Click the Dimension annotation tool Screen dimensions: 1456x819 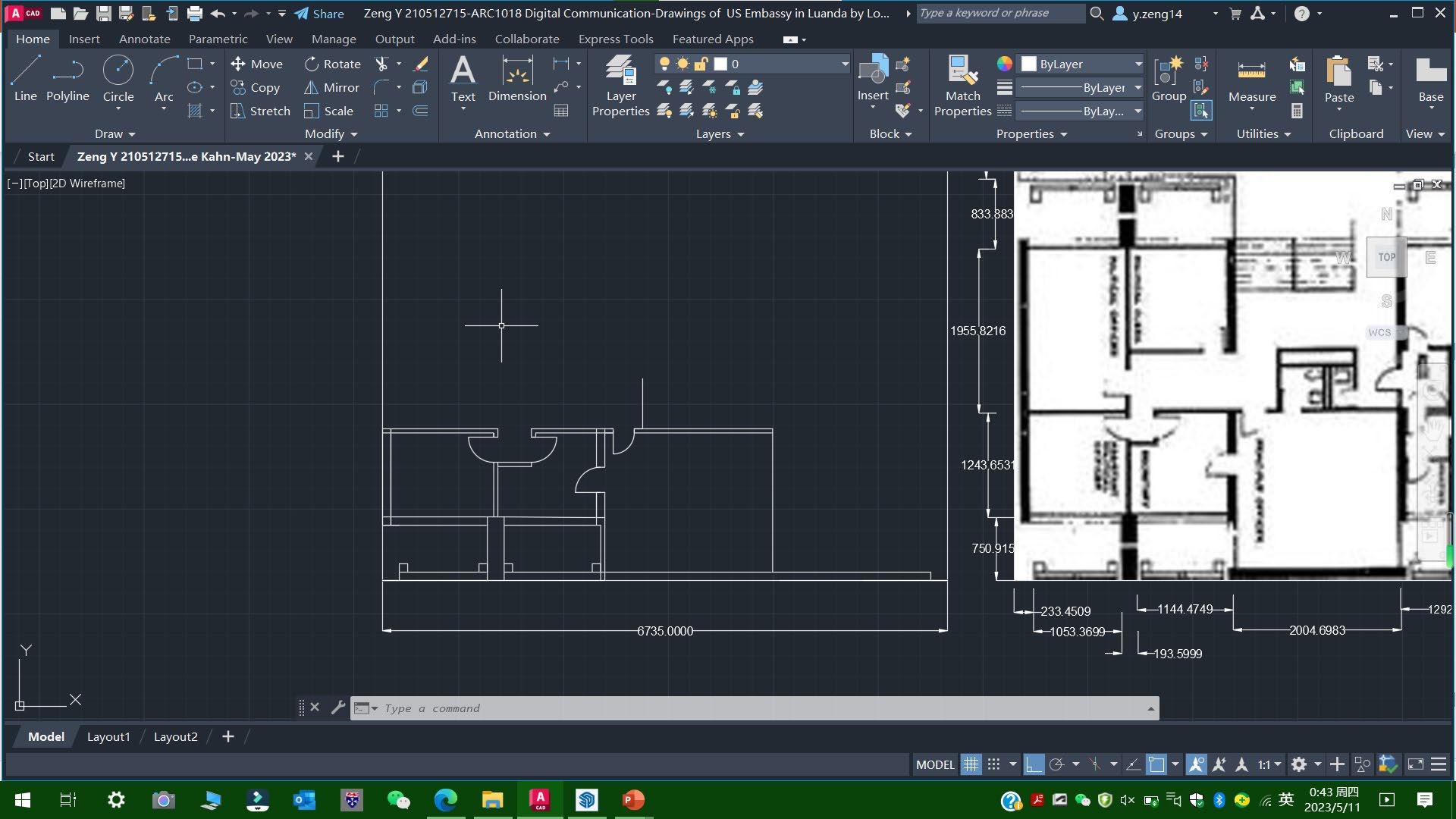[x=517, y=80]
